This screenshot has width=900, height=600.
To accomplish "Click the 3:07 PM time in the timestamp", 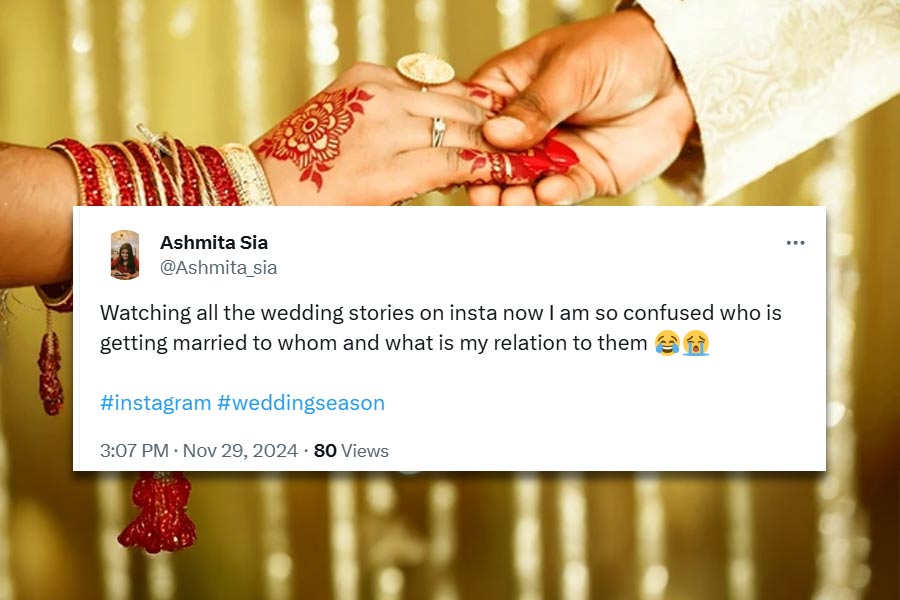I will tap(134, 451).
